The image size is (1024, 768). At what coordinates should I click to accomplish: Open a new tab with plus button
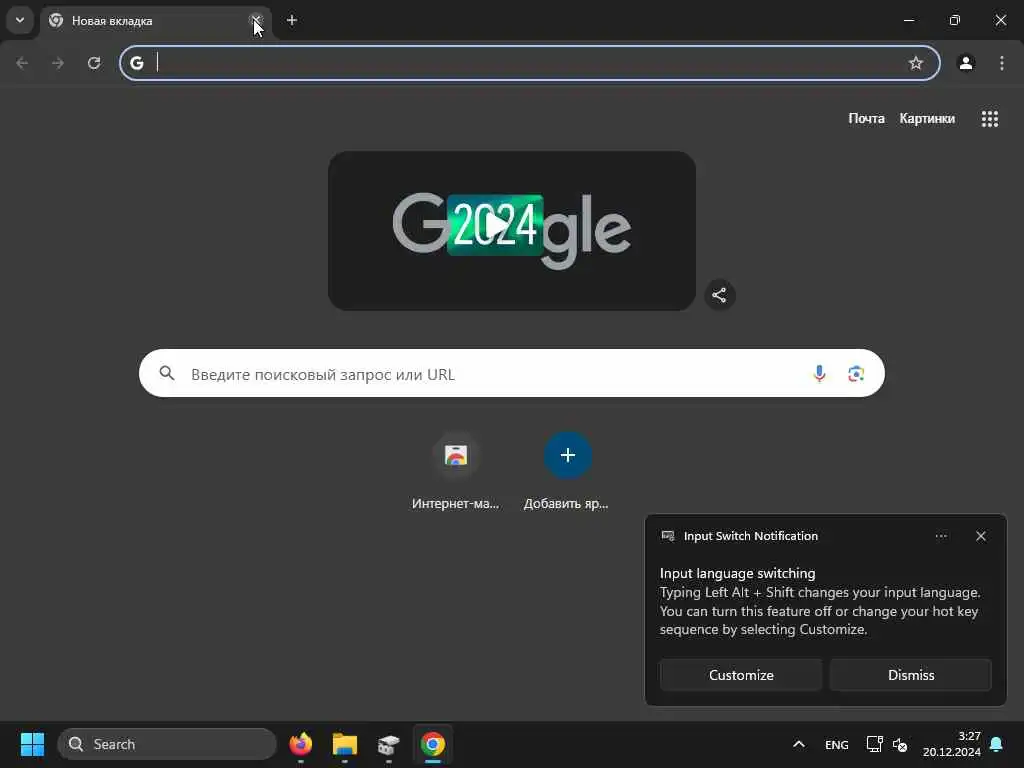(292, 21)
